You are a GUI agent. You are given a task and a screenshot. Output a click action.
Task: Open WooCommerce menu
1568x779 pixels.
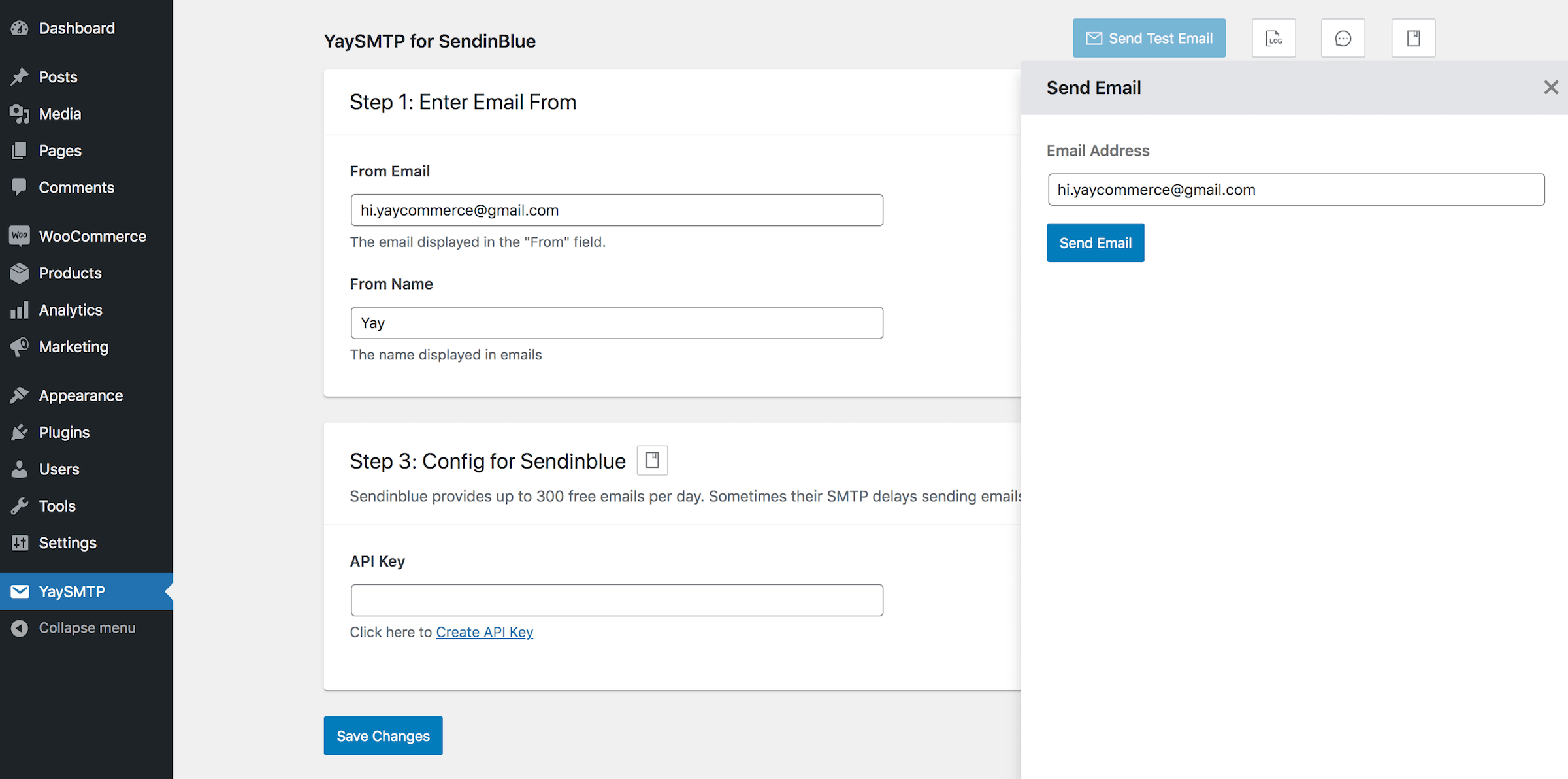86,236
